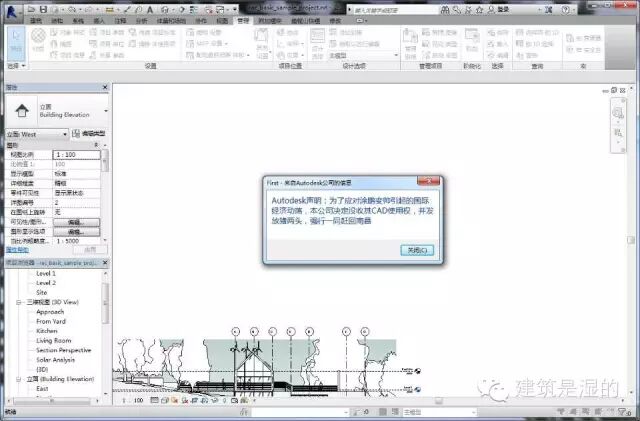Open the 属性帮助 properties help link
640x421 pixels.
pos(17,249)
